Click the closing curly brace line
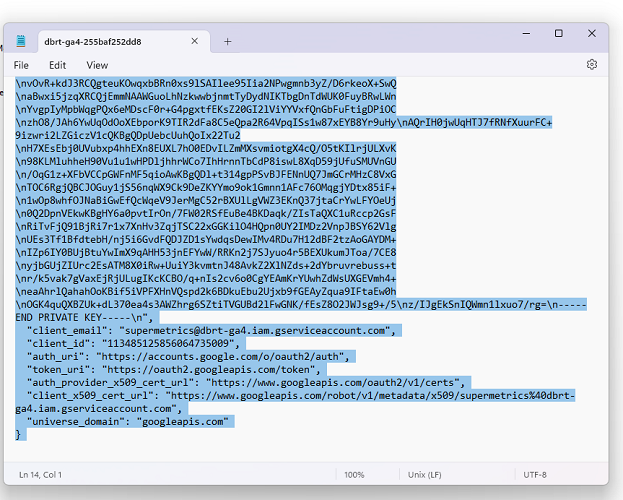 click(x=18, y=434)
